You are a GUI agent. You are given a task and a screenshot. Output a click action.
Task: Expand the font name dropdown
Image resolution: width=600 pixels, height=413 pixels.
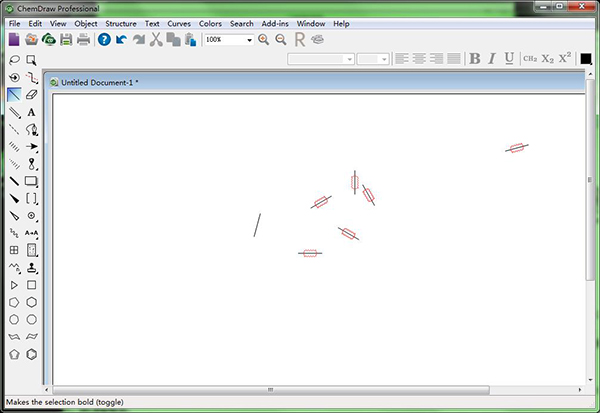(349, 59)
